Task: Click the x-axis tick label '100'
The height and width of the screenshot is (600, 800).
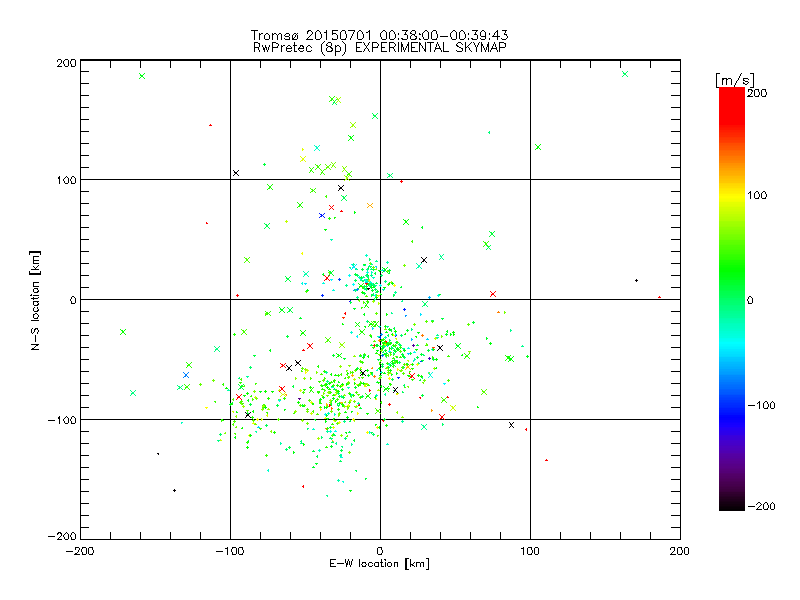Action: coord(530,552)
